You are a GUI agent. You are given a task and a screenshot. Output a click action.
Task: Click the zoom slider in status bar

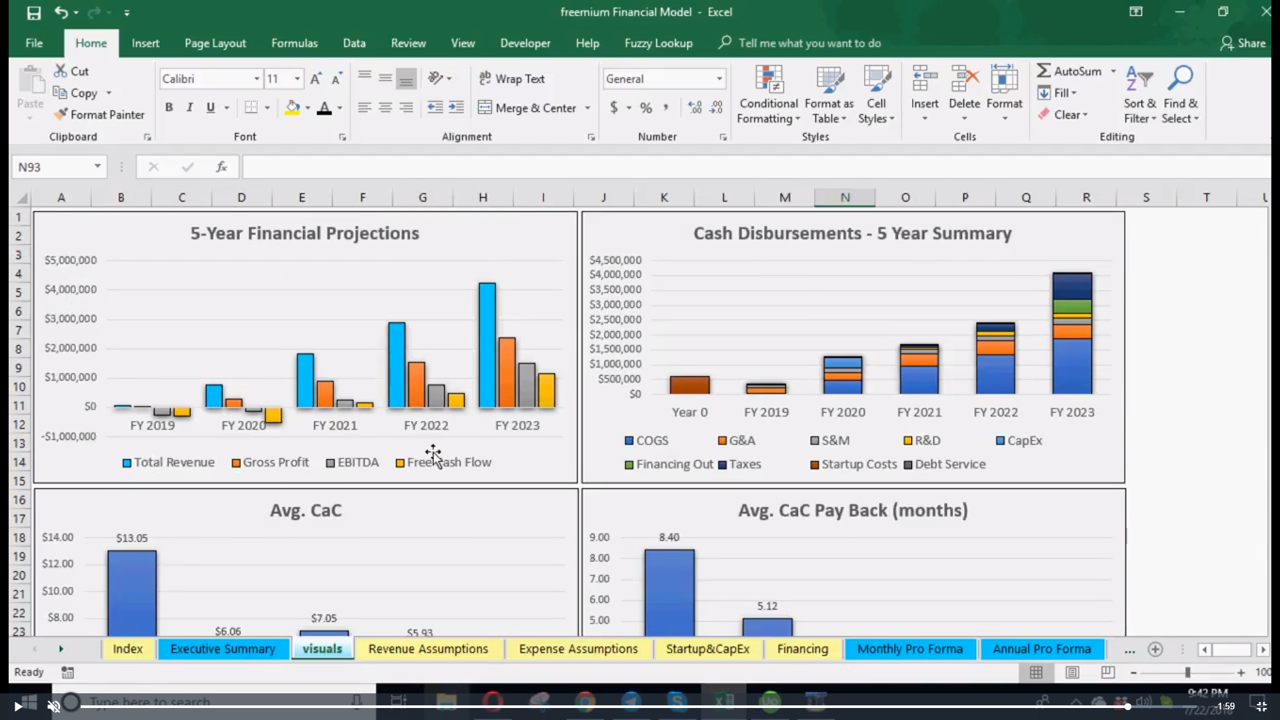click(x=1187, y=673)
